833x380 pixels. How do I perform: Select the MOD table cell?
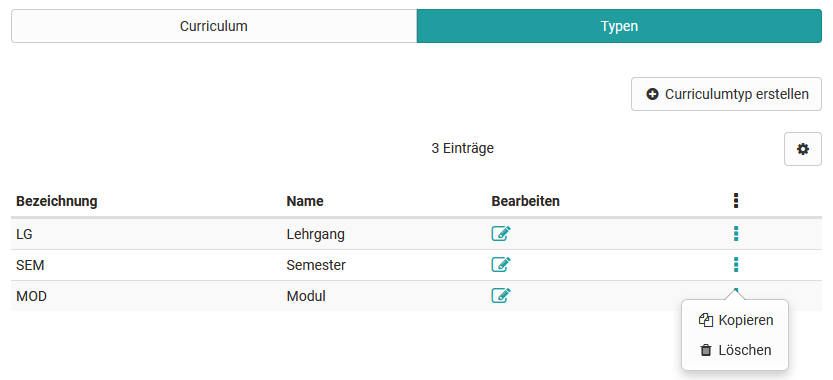pos(32,296)
